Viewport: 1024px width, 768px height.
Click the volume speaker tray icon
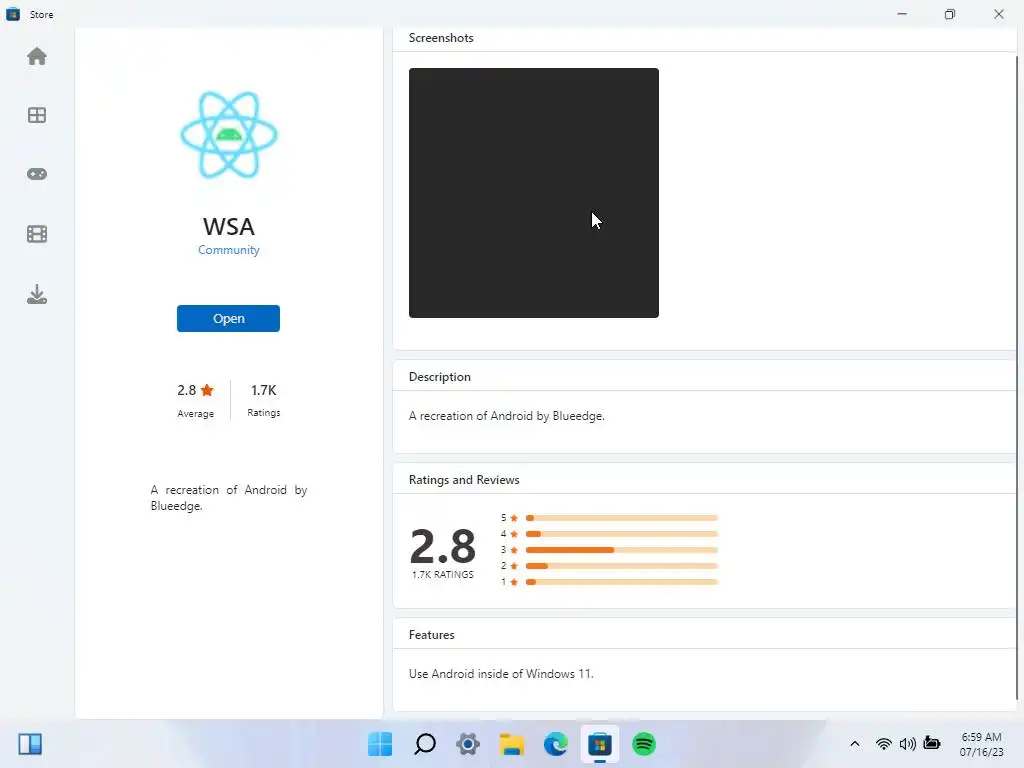tap(907, 744)
